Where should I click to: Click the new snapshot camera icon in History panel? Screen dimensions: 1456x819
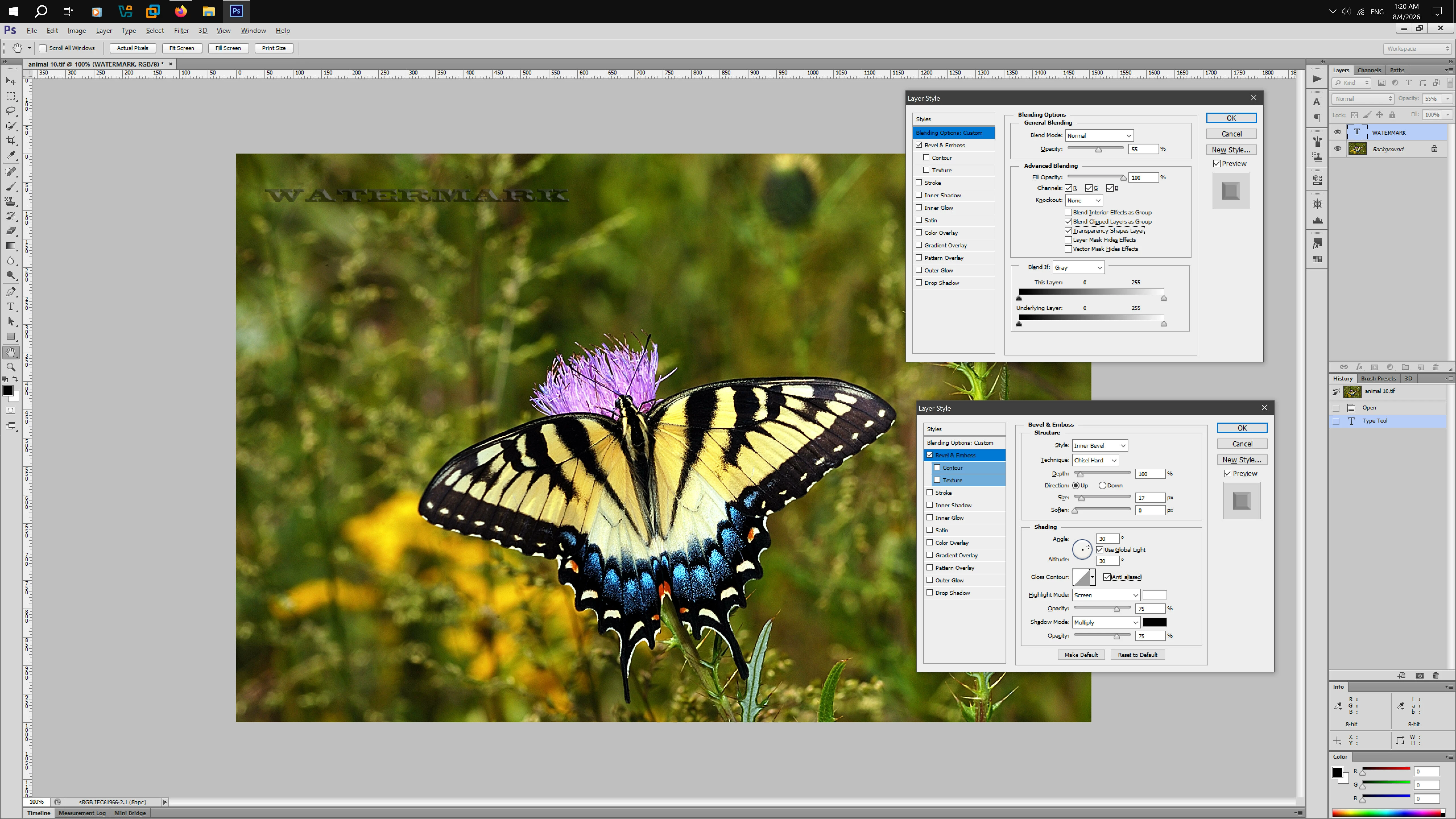point(1419,675)
